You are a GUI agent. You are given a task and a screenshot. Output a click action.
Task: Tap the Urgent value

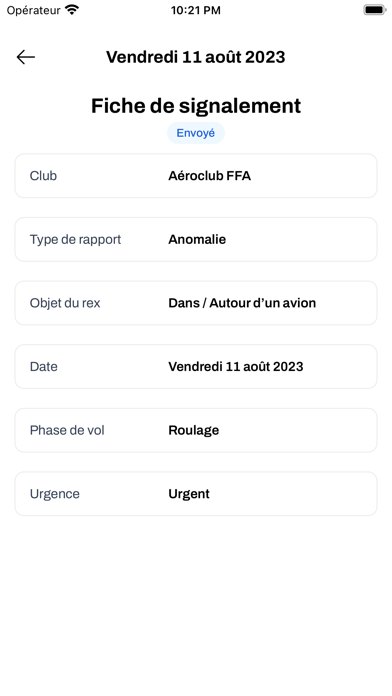(189, 494)
